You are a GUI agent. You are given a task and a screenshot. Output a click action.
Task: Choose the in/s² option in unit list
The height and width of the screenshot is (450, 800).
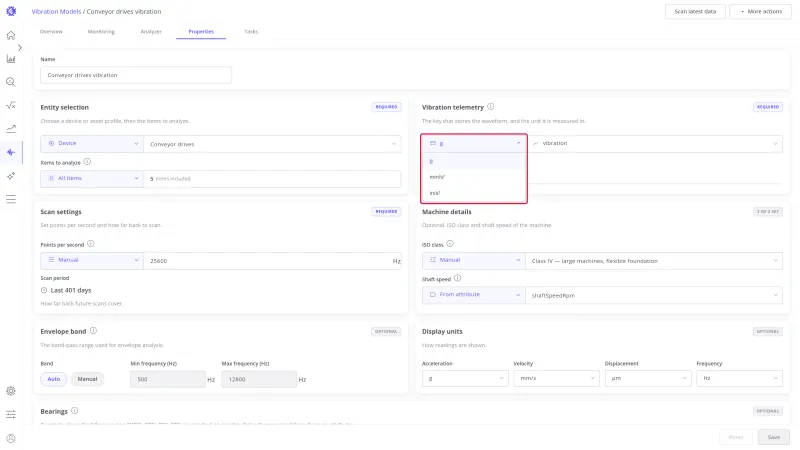pyautogui.click(x=473, y=193)
